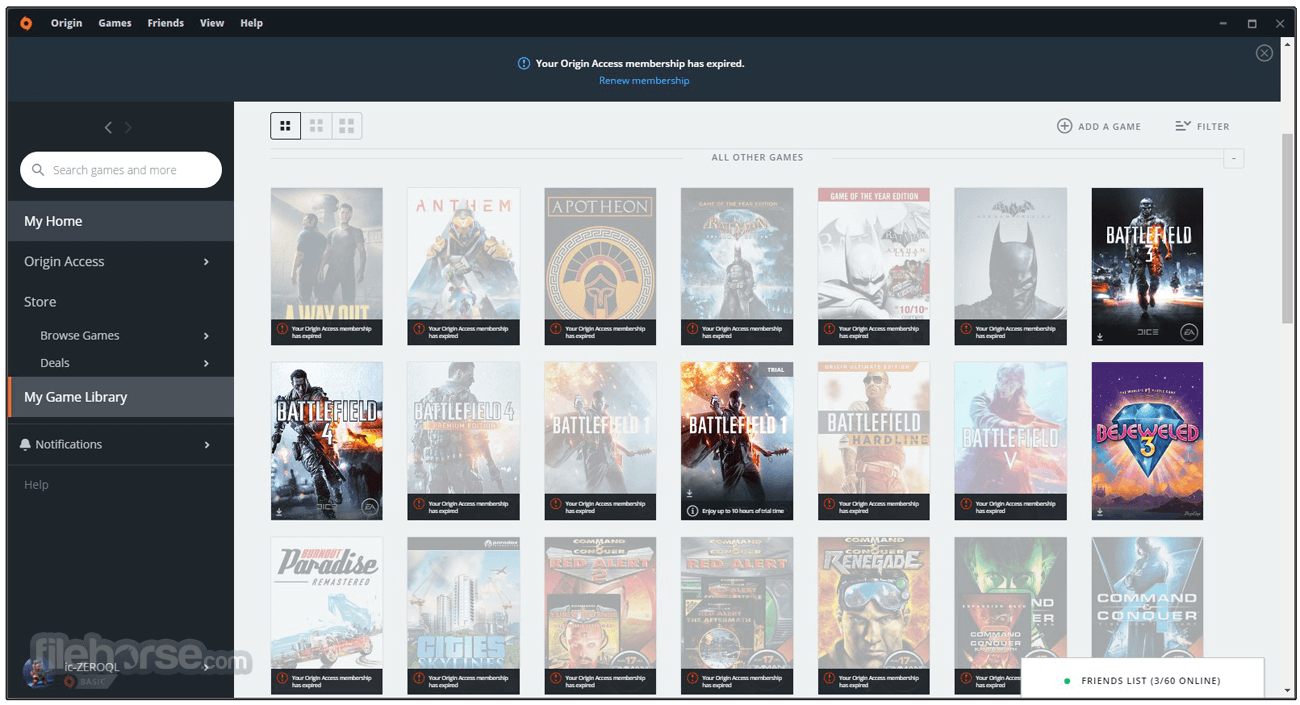Viewport: 1300px width, 705px height.
Task: Select Anthem game tile
Action: click(463, 267)
